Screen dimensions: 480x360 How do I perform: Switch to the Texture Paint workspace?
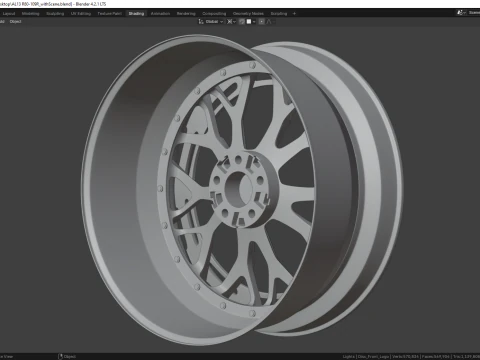[x=110, y=14]
